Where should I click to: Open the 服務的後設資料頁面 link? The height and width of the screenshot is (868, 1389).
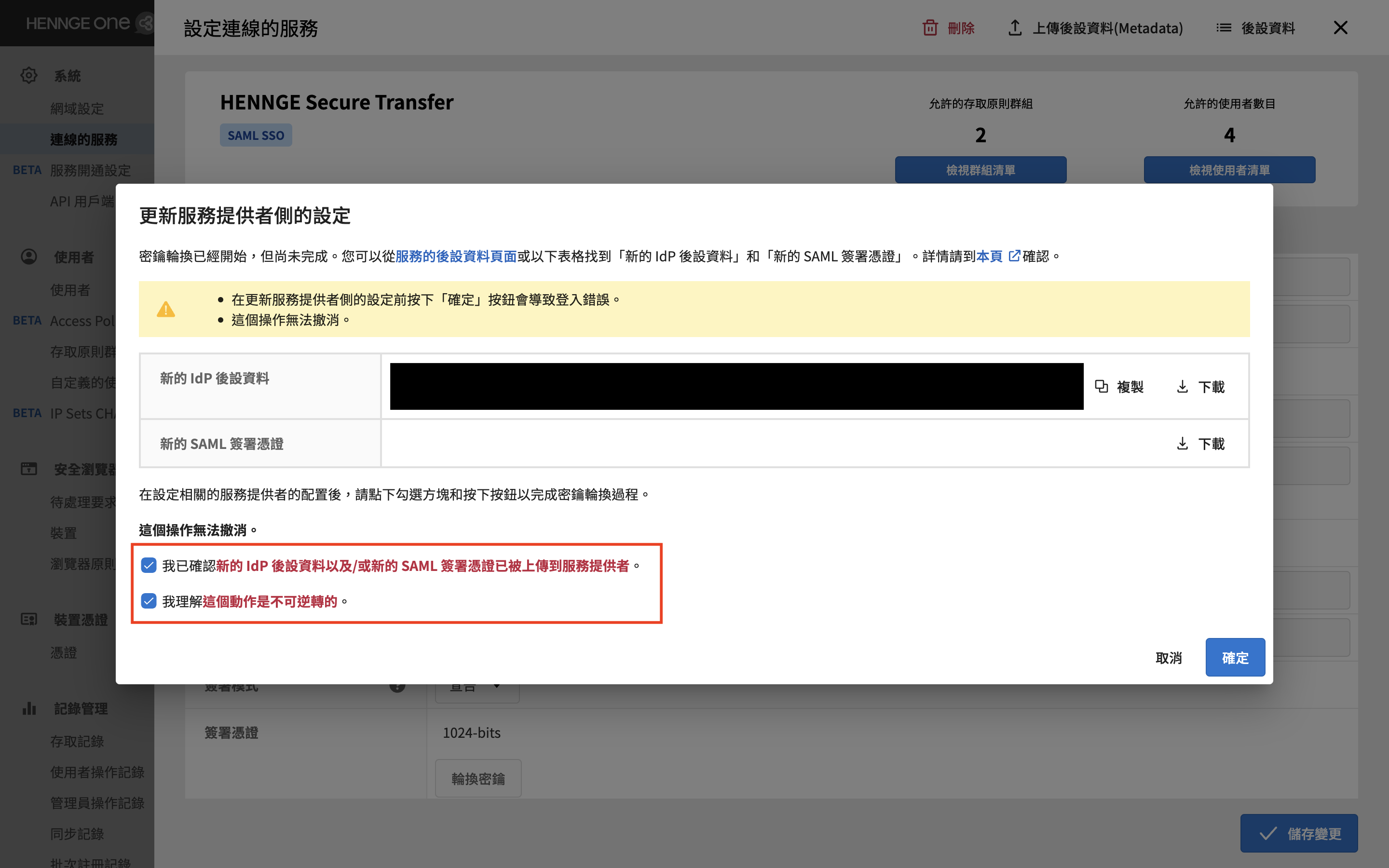click(x=456, y=256)
